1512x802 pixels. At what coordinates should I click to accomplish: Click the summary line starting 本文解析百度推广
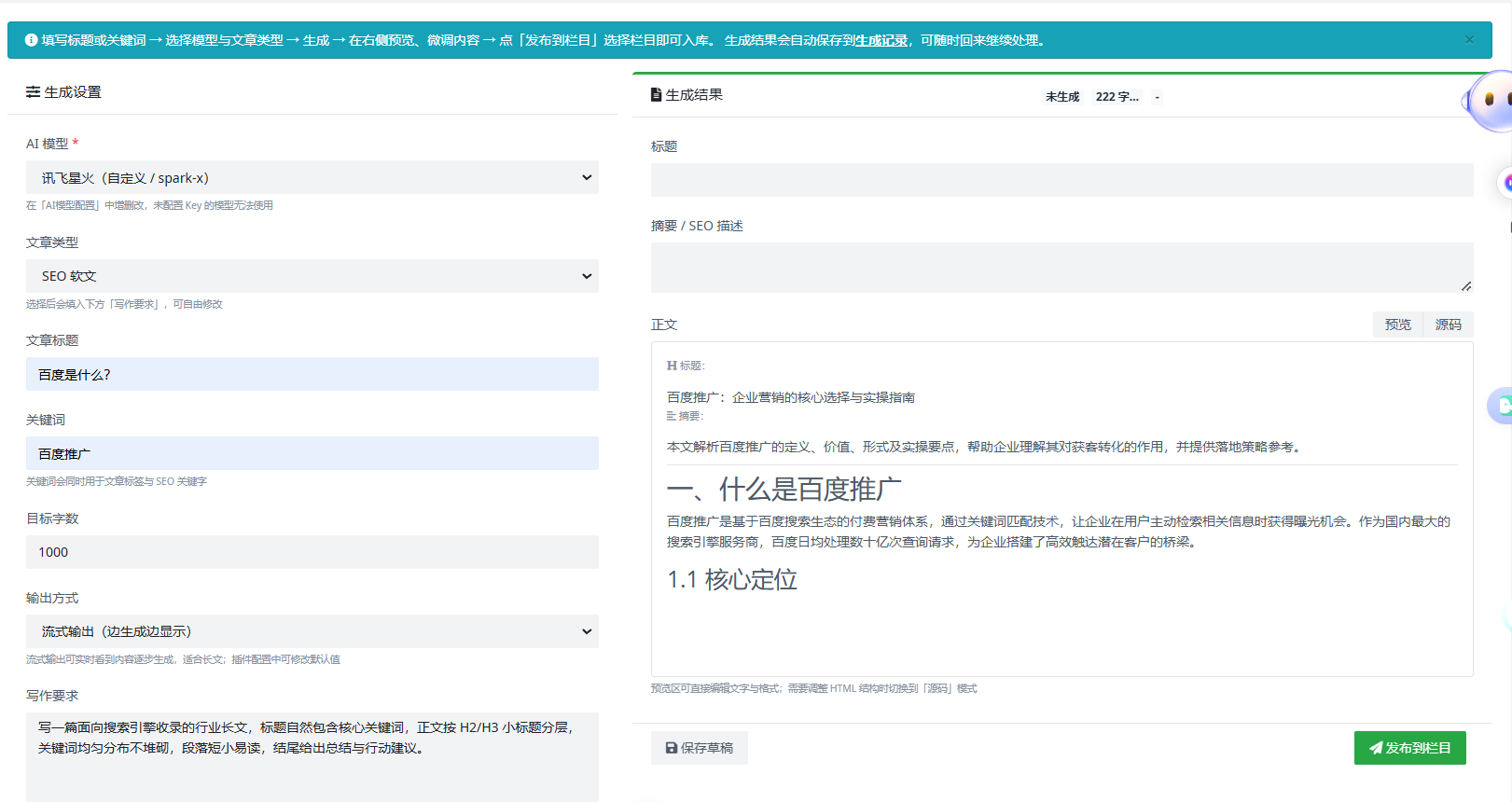pyautogui.click(x=984, y=447)
